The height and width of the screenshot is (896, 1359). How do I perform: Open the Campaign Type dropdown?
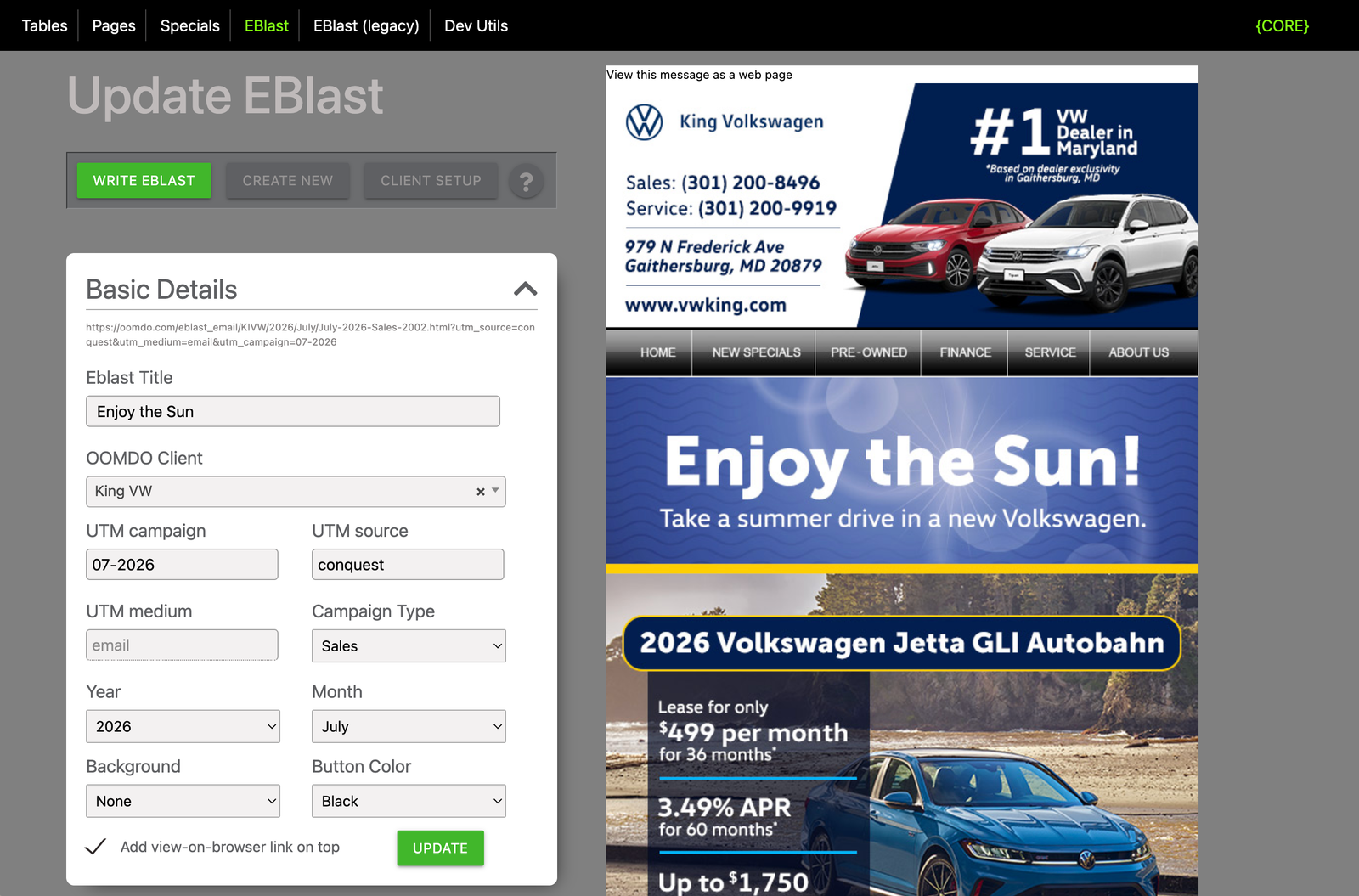tap(409, 645)
